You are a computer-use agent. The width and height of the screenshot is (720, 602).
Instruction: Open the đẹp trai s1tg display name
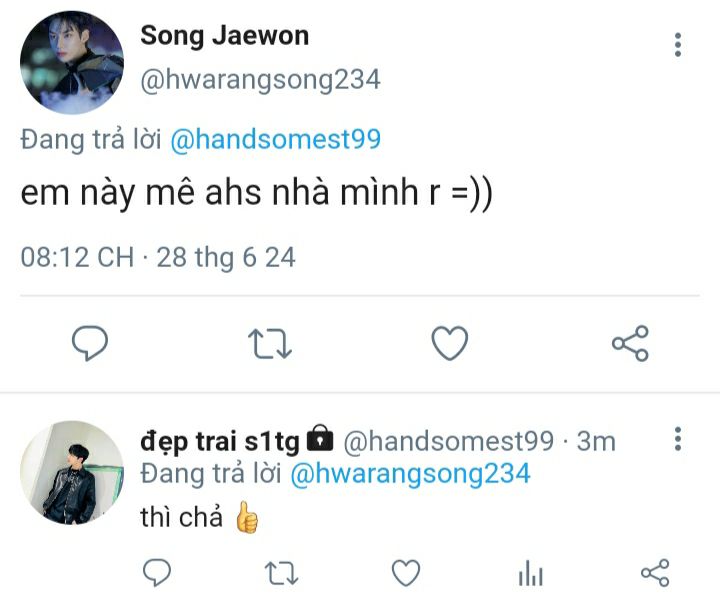[220, 441]
